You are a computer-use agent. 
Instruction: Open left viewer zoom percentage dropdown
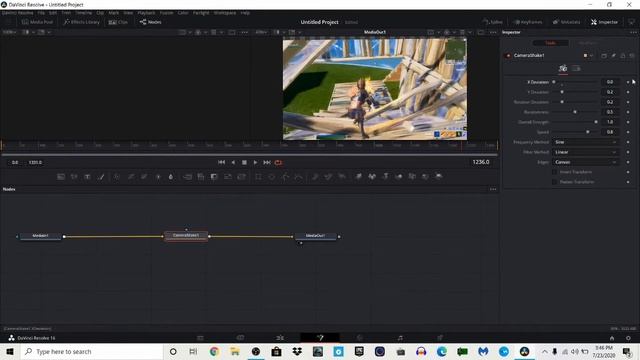tap(10, 32)
